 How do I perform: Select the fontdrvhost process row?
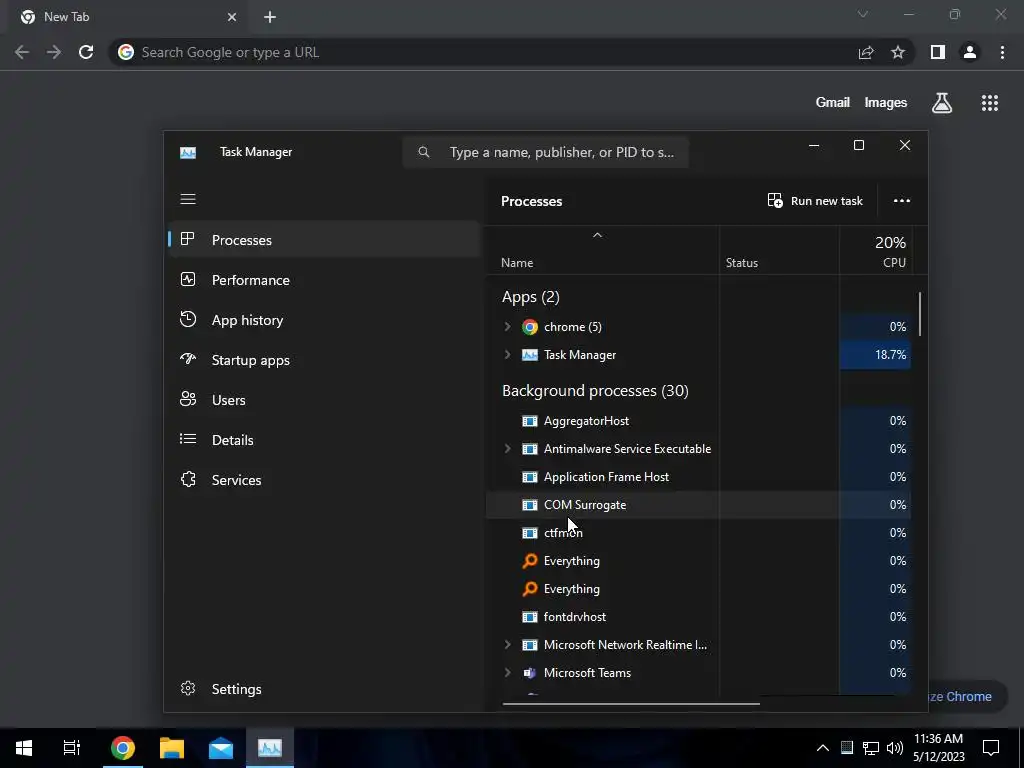tap(699, 616)
